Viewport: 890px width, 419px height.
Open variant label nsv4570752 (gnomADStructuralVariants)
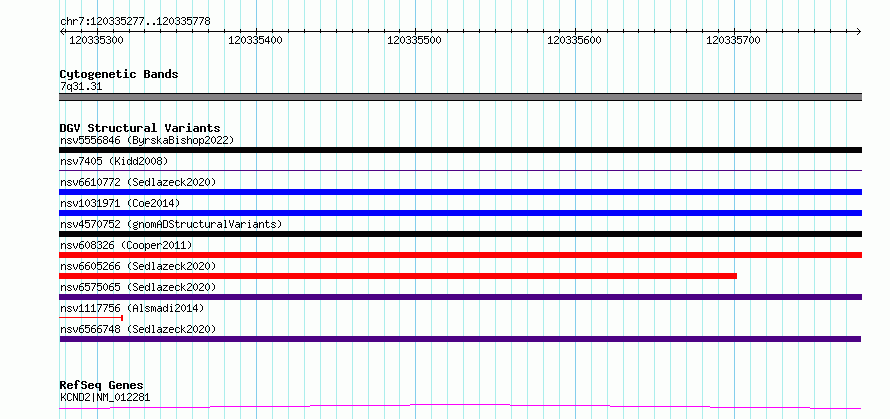tap(171, 224)
